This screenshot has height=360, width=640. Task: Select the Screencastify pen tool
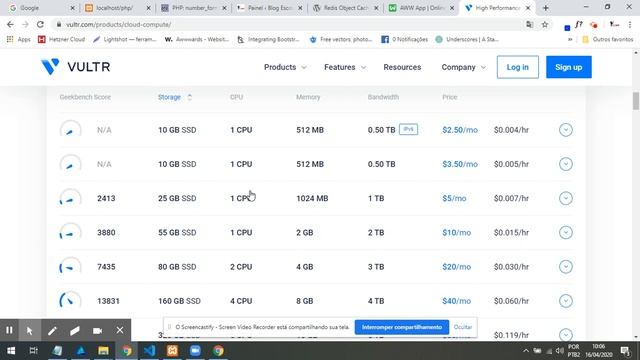point(52,330)
